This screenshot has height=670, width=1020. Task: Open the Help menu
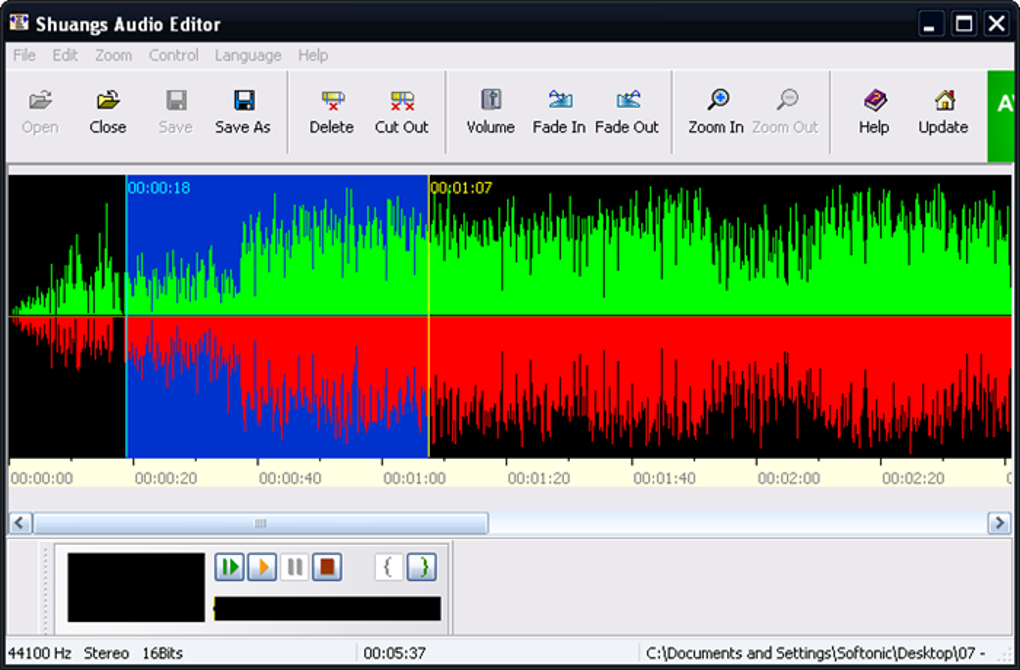click(313, 55)
